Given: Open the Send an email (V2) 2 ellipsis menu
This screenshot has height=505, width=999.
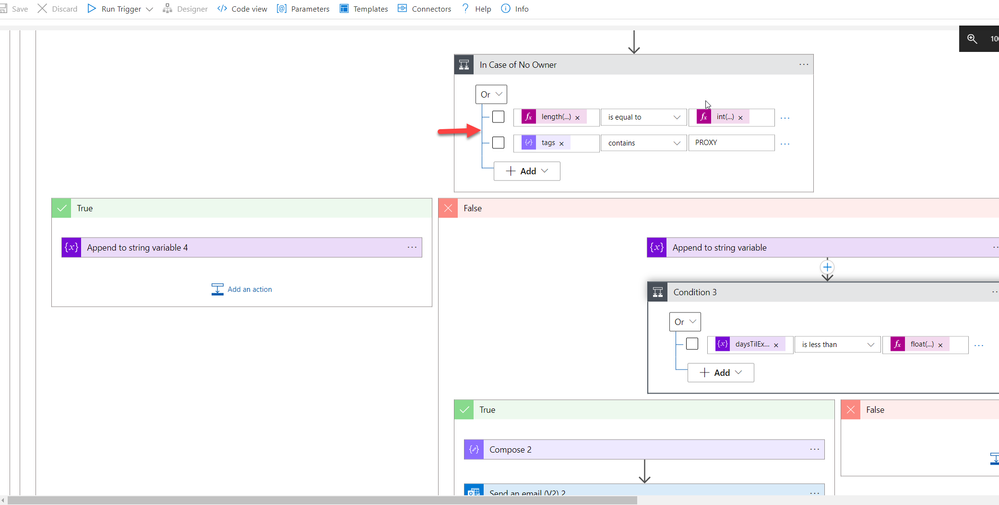Looking at the screenshot, I should pyautogui.click(x=814, y=494).
